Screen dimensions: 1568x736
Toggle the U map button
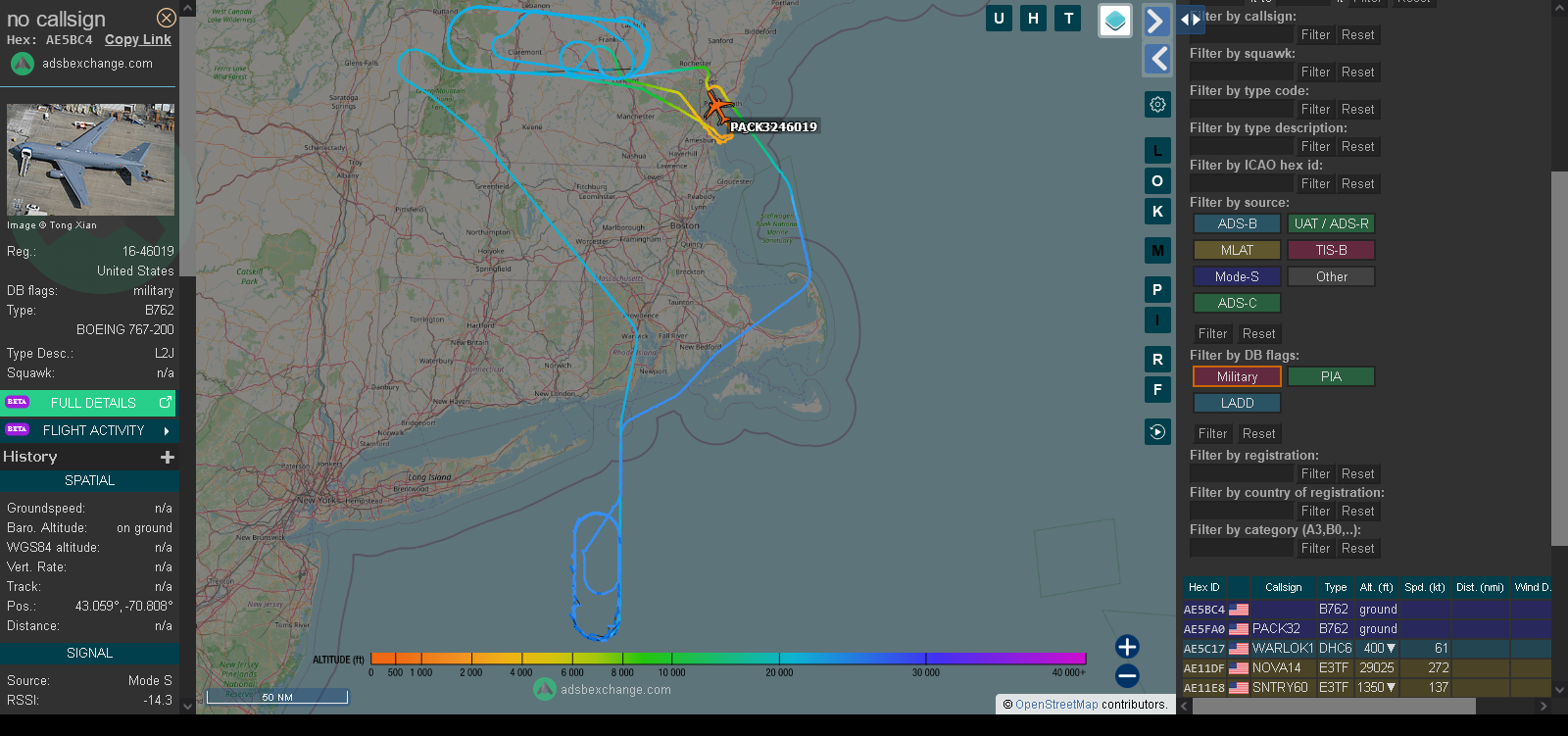click(x=999, y=18)
